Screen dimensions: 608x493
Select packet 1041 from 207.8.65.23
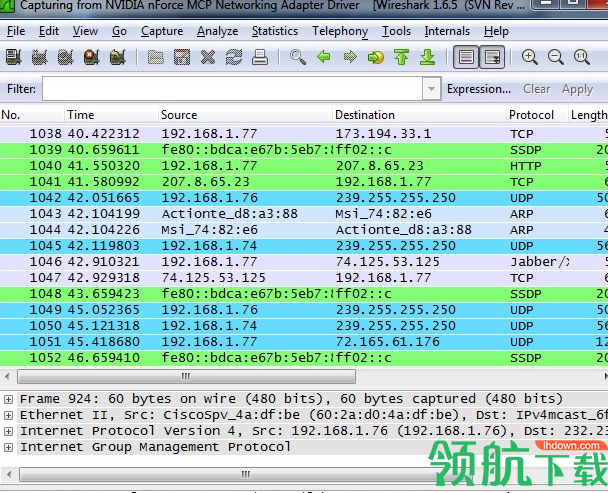point(304,182)
